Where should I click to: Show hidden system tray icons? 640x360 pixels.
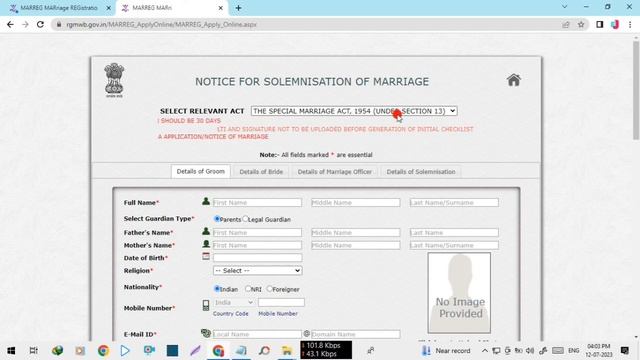click(x=484, y=351)
